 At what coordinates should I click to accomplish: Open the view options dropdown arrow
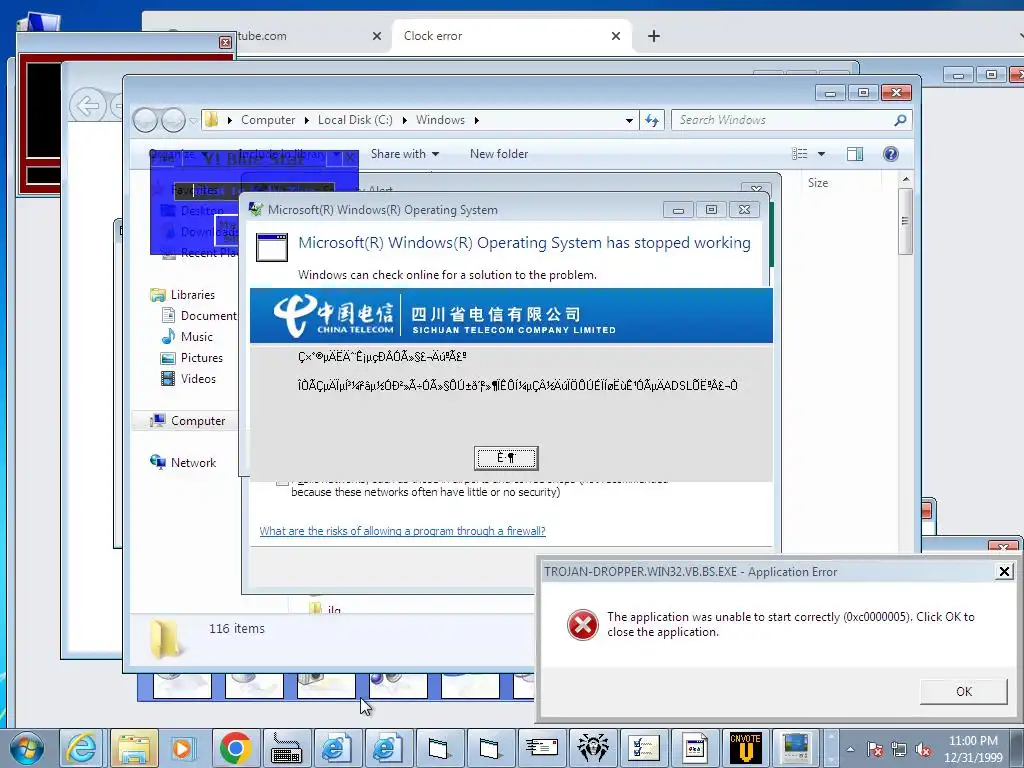pos(822,154)
